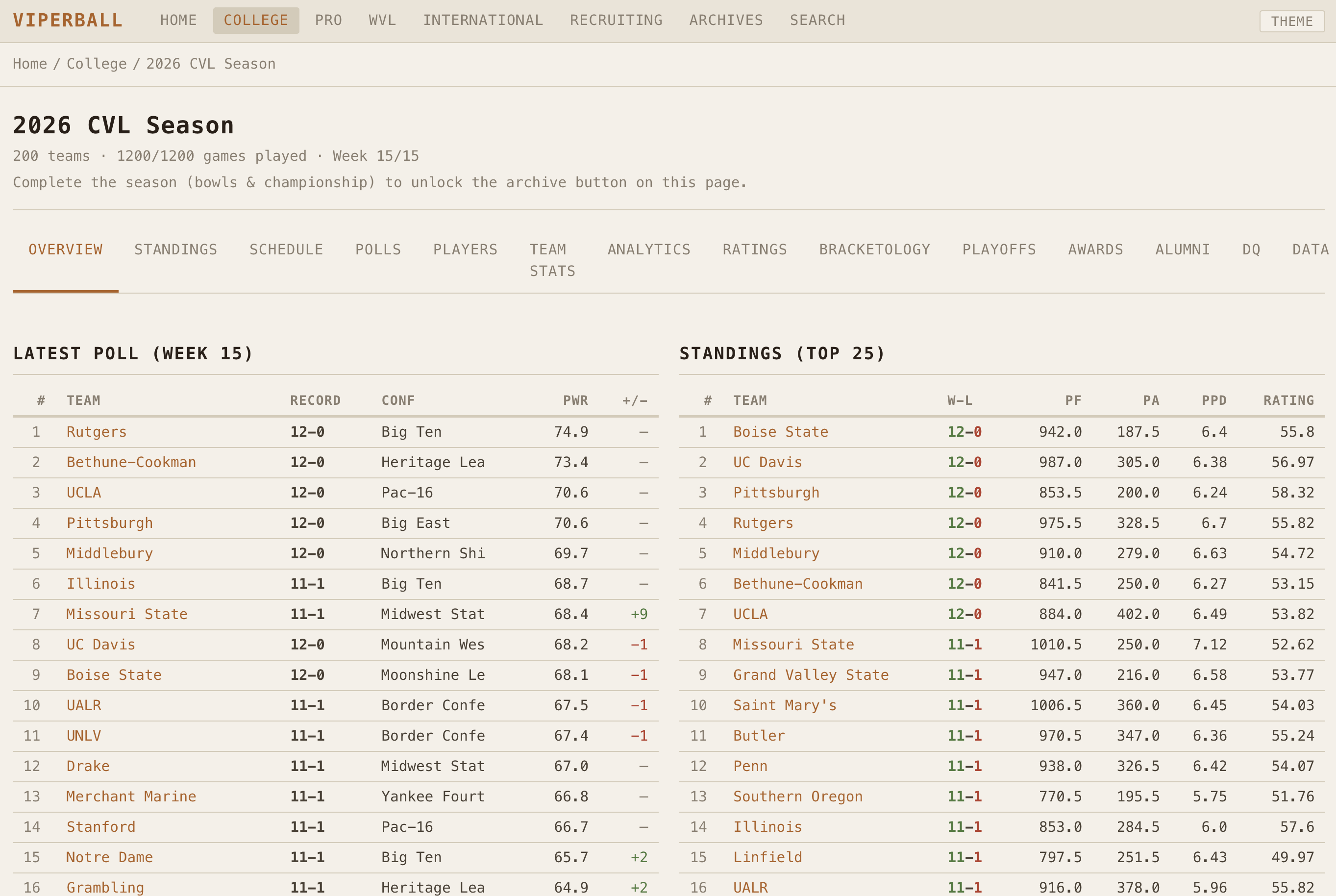Viewport: 1336px width, 896px height.
Task: Switch to the PLAYERS tab
Action: coord(465,249)
